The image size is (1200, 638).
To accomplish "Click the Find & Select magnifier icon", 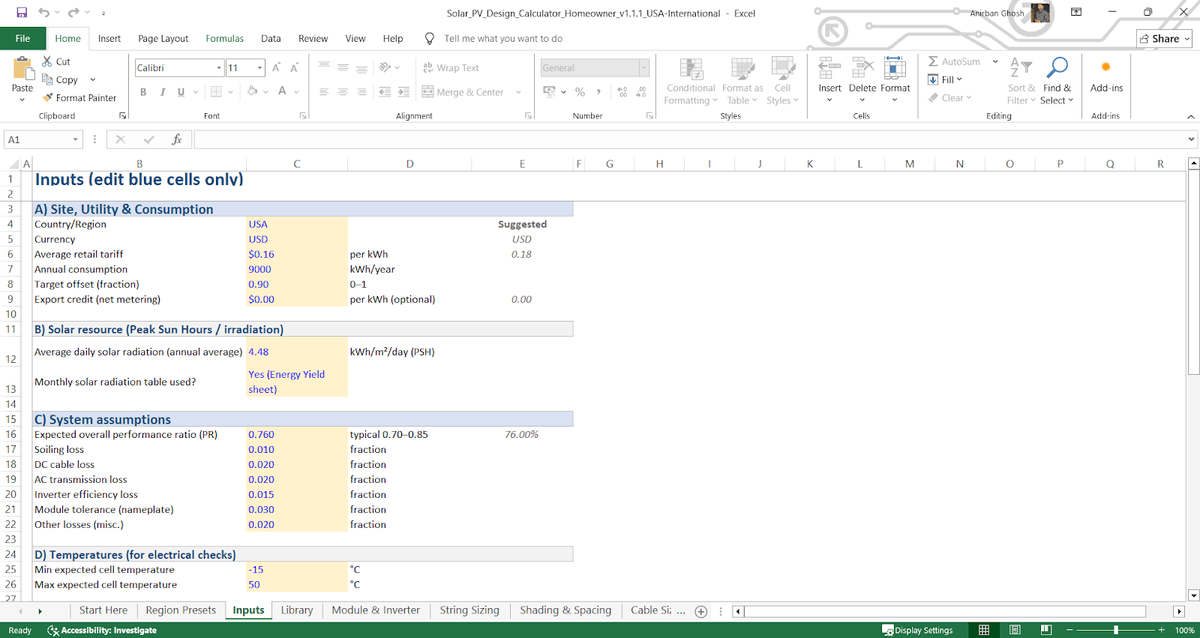I will coord(1057,68).
